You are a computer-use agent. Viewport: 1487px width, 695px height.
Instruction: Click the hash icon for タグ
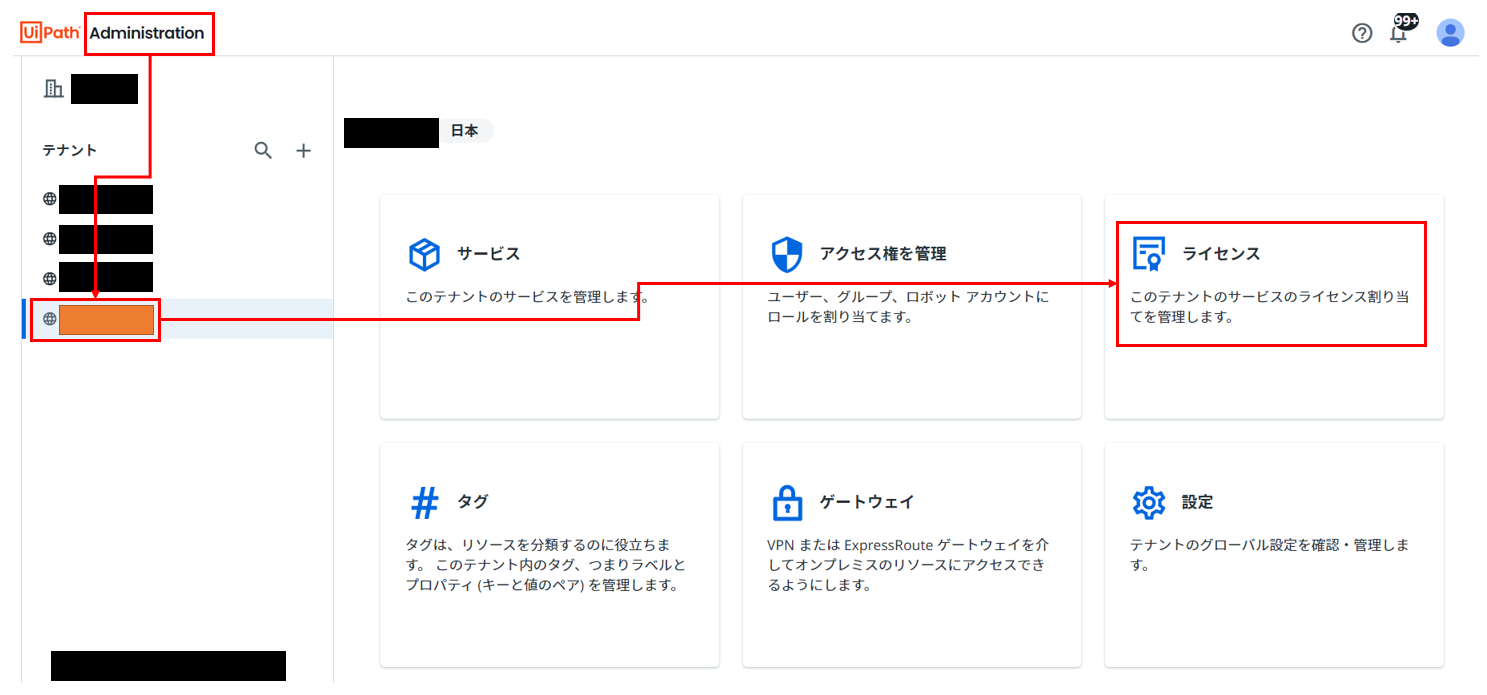[x=425, y=503]
